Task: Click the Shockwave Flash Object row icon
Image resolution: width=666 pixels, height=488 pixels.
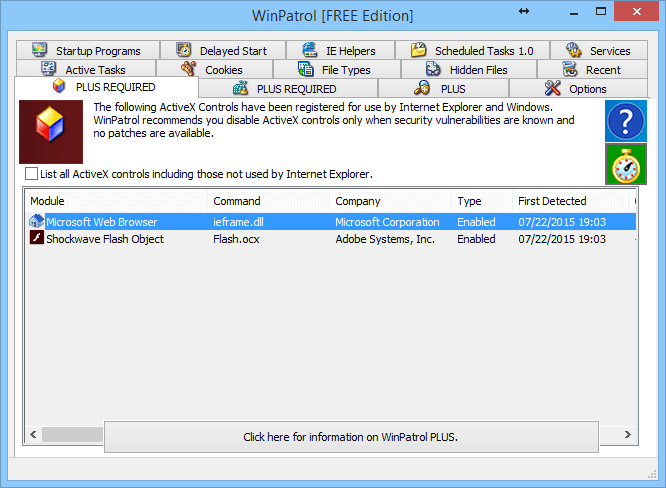Action: 37,238
